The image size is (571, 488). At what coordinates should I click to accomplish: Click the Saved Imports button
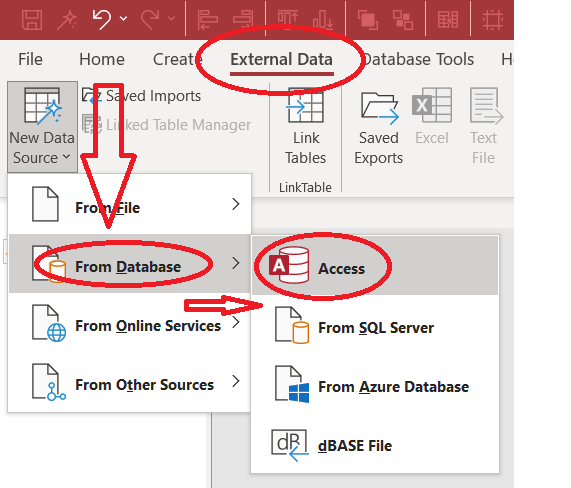(x=141, y=96)
